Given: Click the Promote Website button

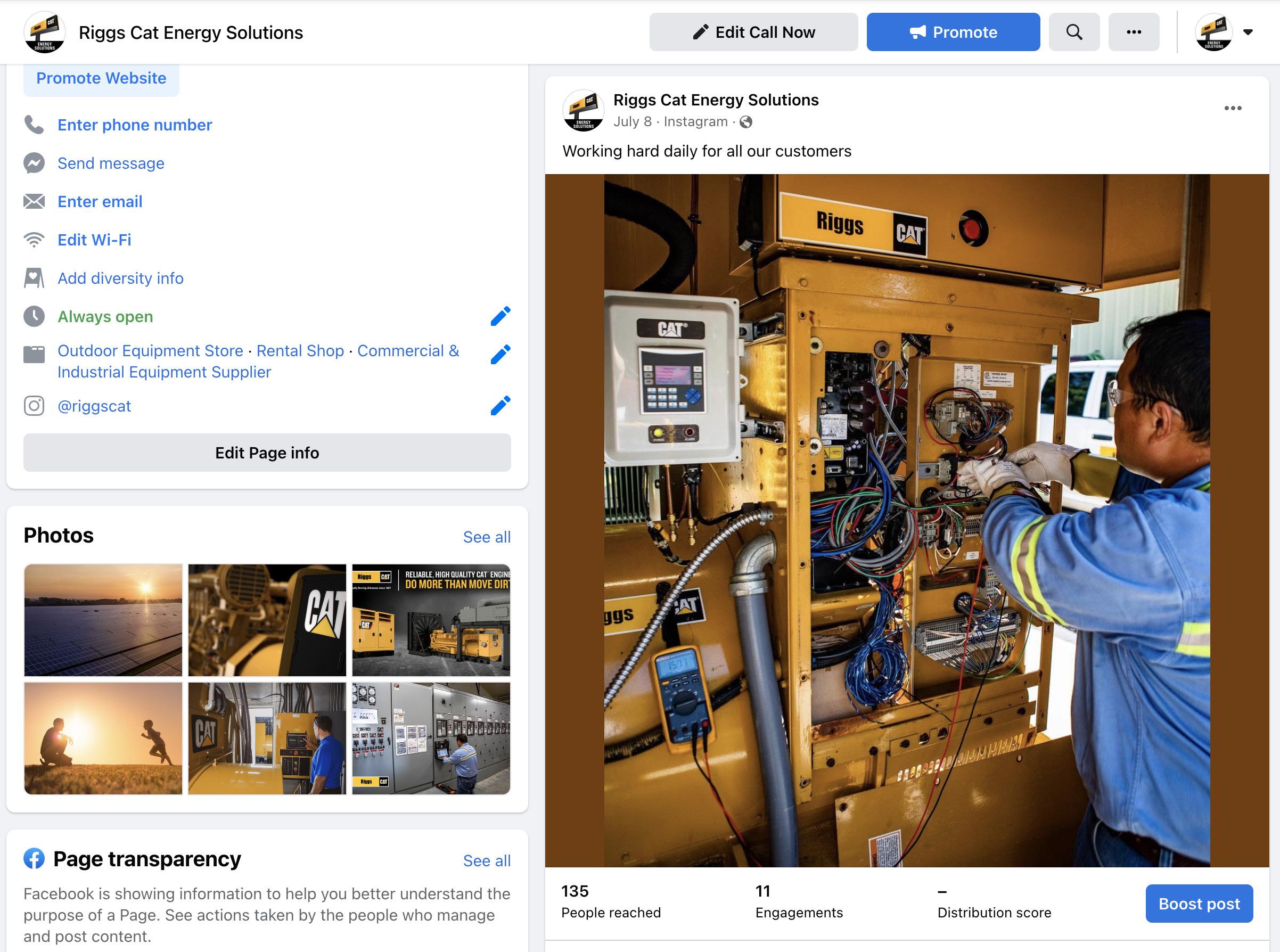Looking at the screenshot, I should click(x=102, y=78).
